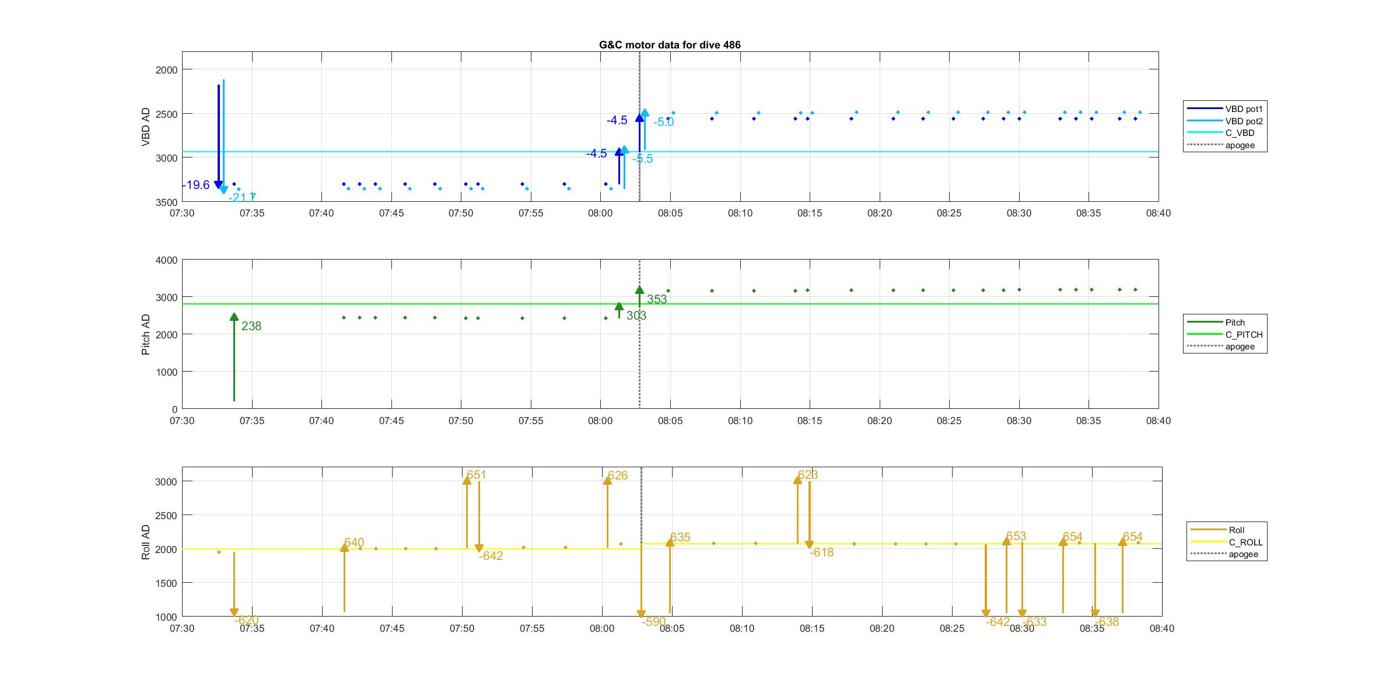
Task: Click the "-633" data label on the Roll plot
Action: tap(1035, 622)
